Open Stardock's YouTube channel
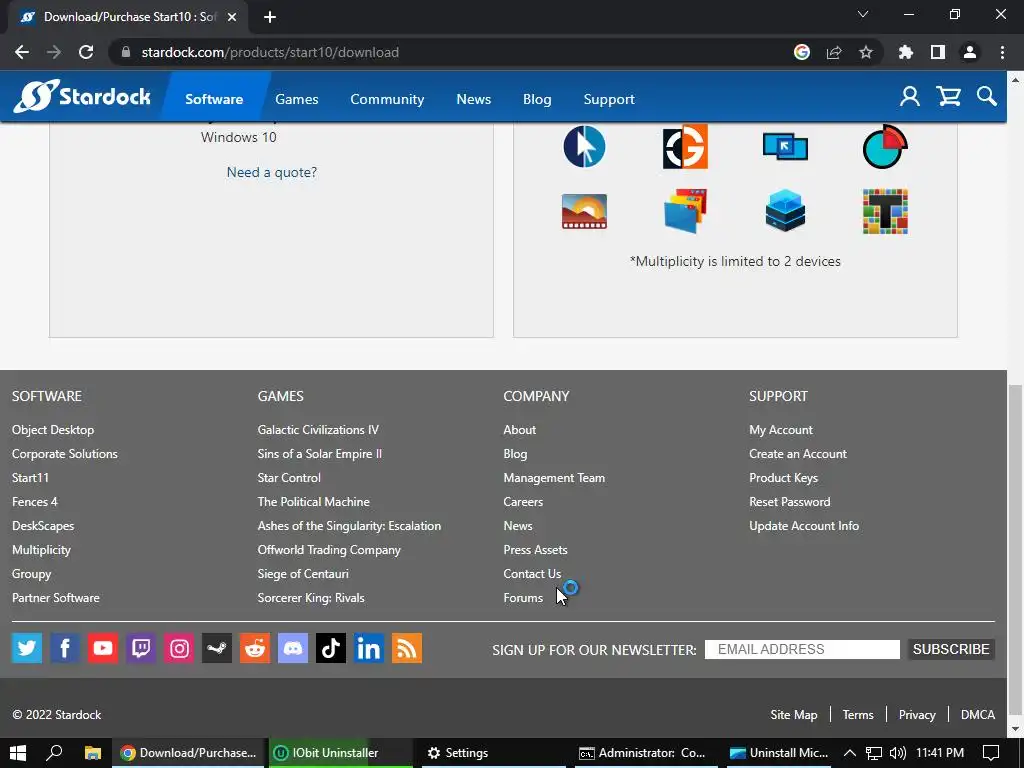The height and width of the screenshot is (768, 1024). (x=103, y=648)
